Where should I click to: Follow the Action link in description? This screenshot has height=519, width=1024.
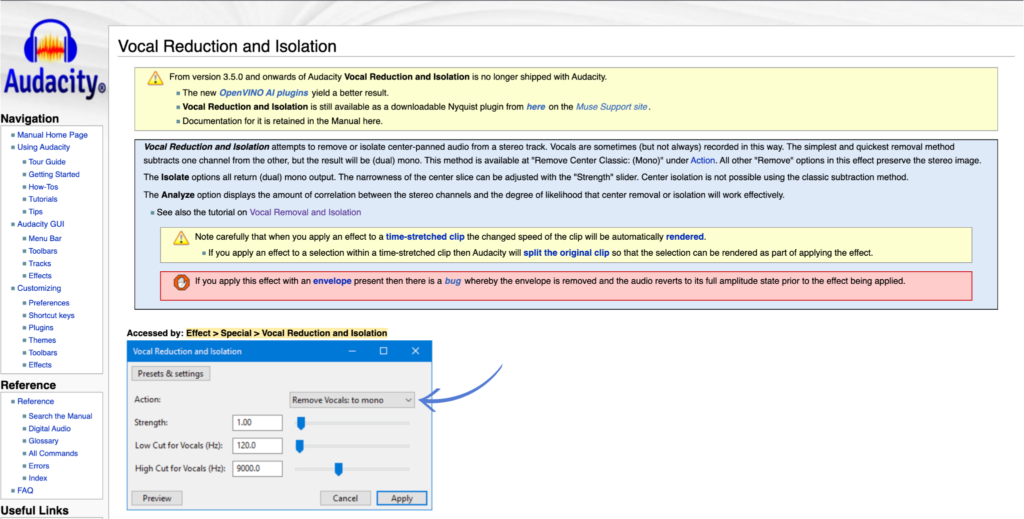[x=703, y=161]
